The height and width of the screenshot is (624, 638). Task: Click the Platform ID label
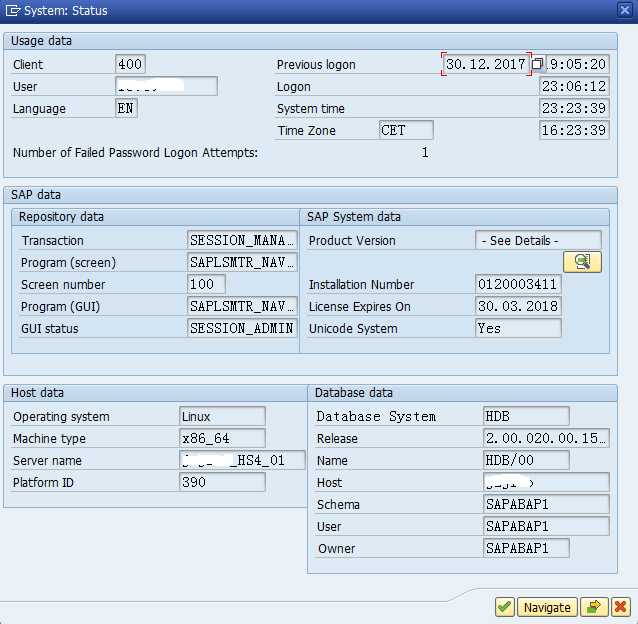pos(43,482)
